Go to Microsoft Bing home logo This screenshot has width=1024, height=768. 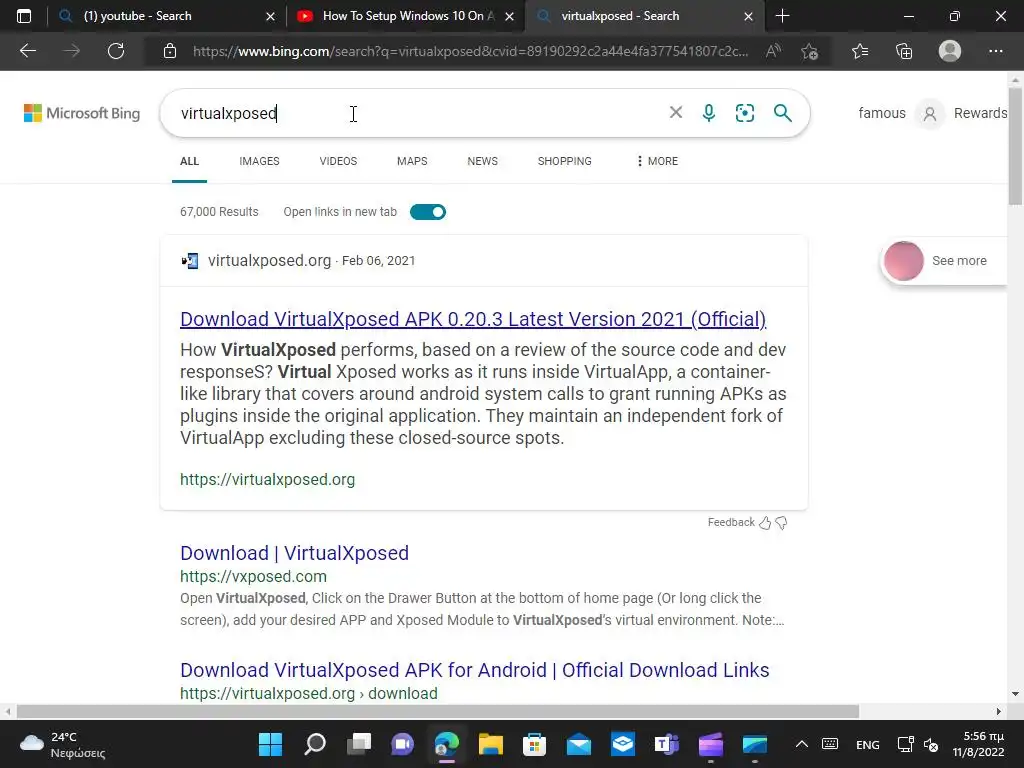(82, 113)
